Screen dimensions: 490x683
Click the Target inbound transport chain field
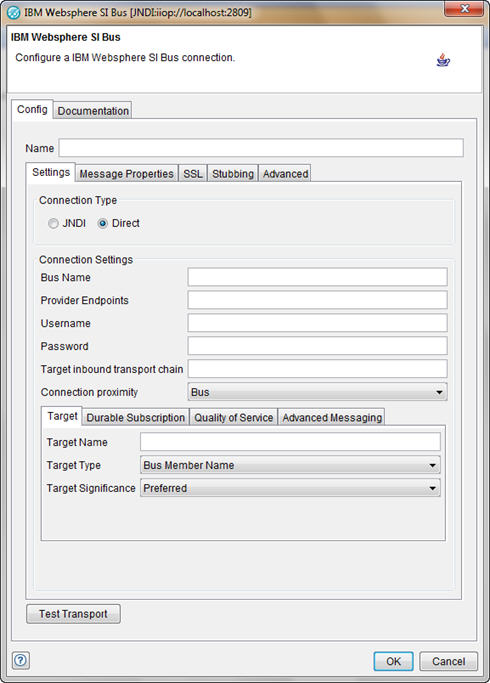[x=317, y=369]
